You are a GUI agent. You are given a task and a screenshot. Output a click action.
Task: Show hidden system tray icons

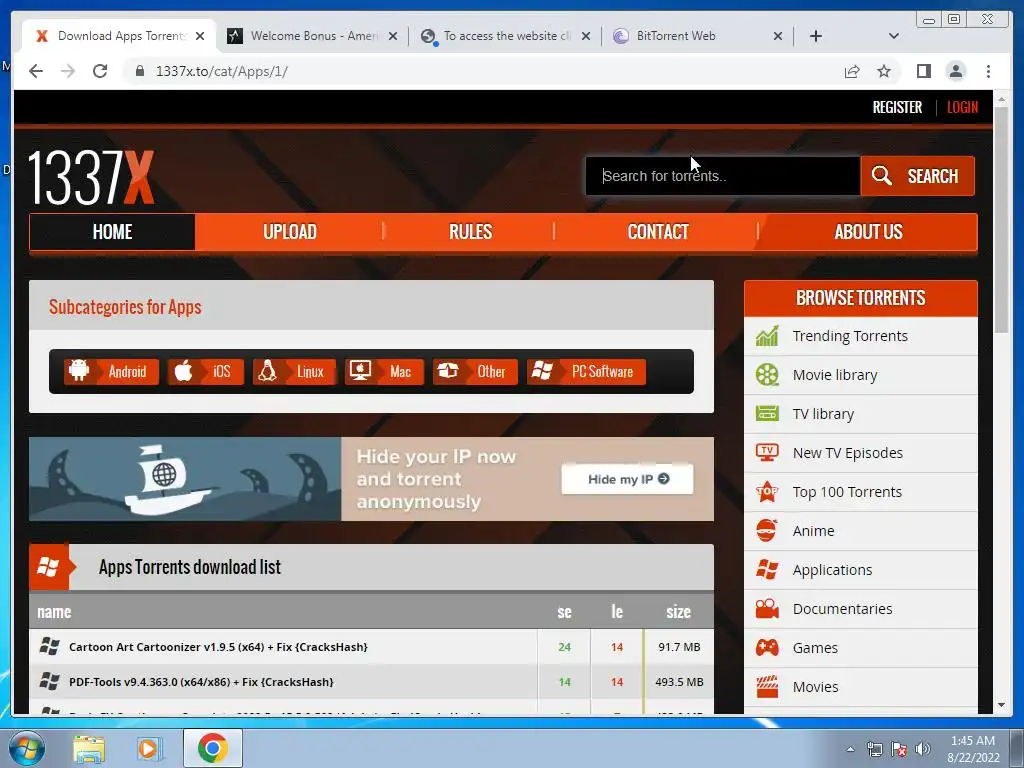[850, 749]
